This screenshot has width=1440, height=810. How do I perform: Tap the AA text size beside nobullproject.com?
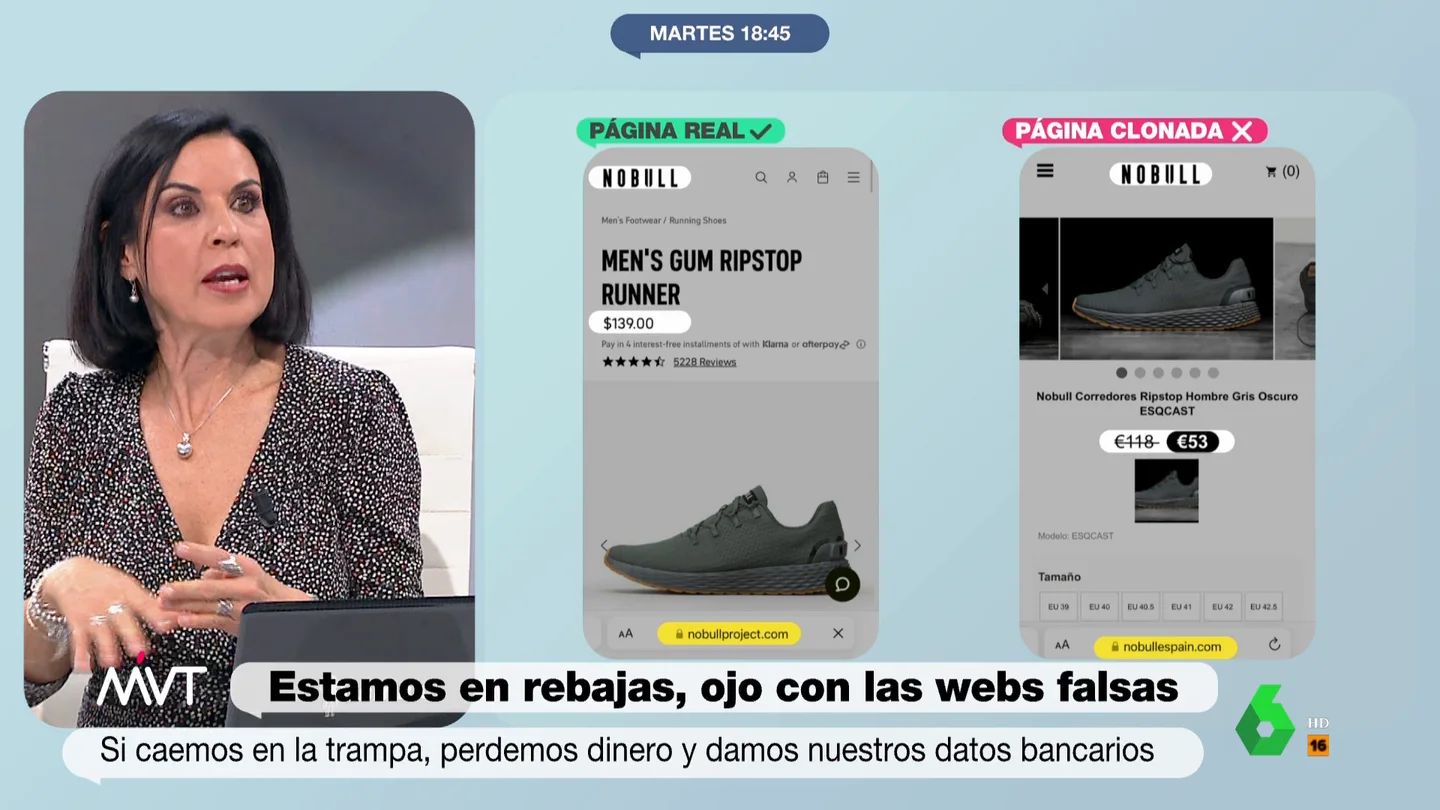click(x=626, y=633)
